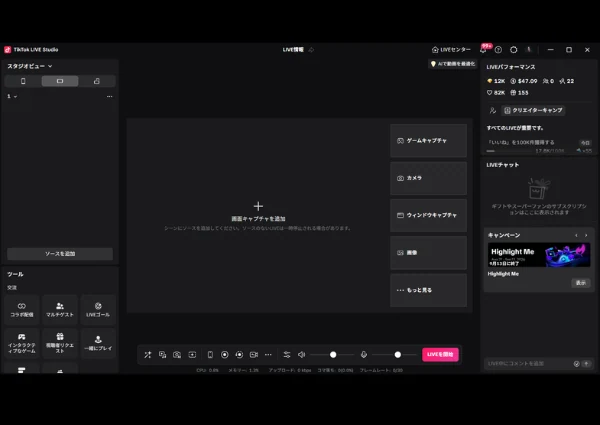The width and height of the screenshot is (600, 425).
Task: Click もっと見る for more sources
Action: [428, 290]
